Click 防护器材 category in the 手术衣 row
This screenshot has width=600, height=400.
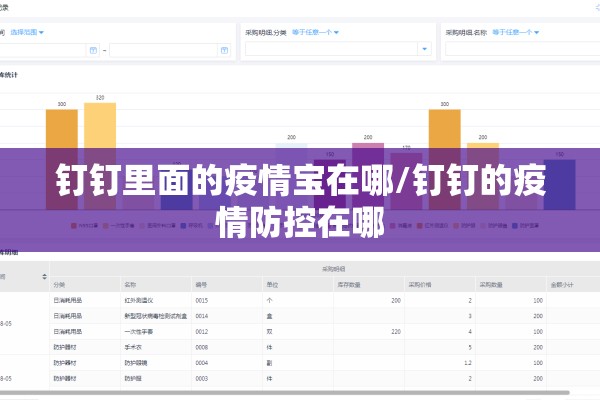(65, 347)
